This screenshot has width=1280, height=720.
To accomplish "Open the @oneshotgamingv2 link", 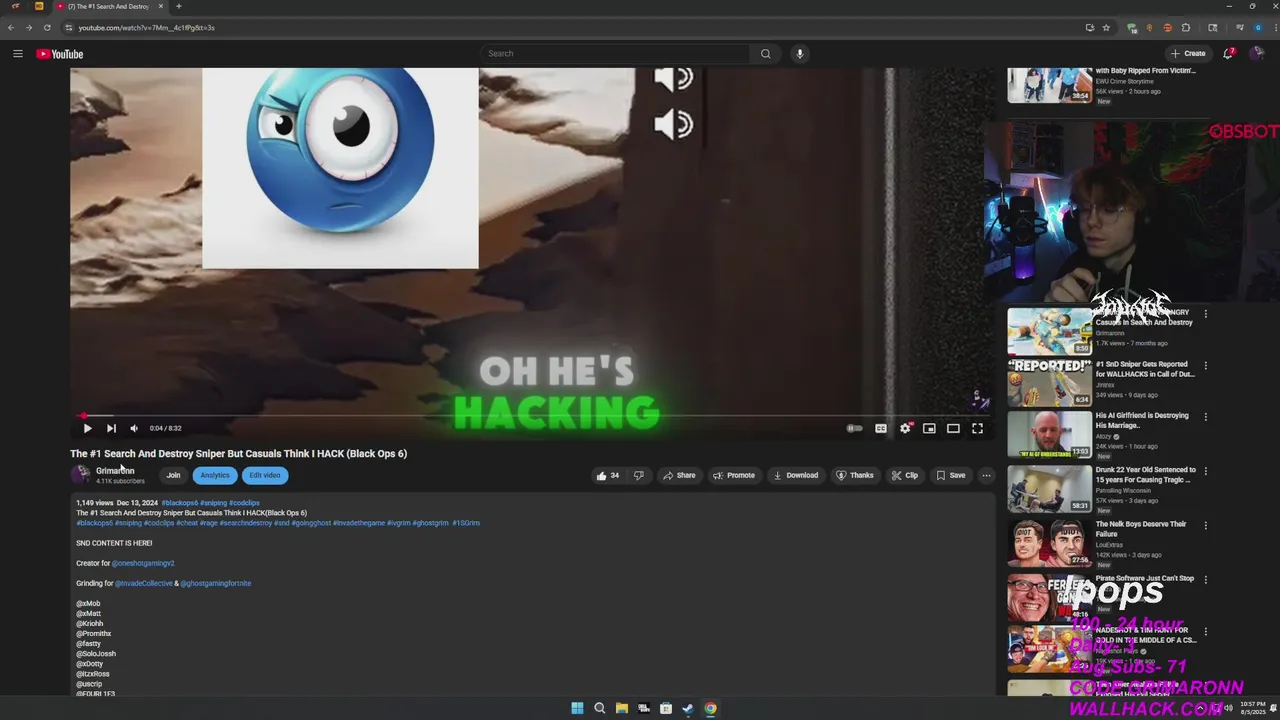I will (x=143, y=563).
